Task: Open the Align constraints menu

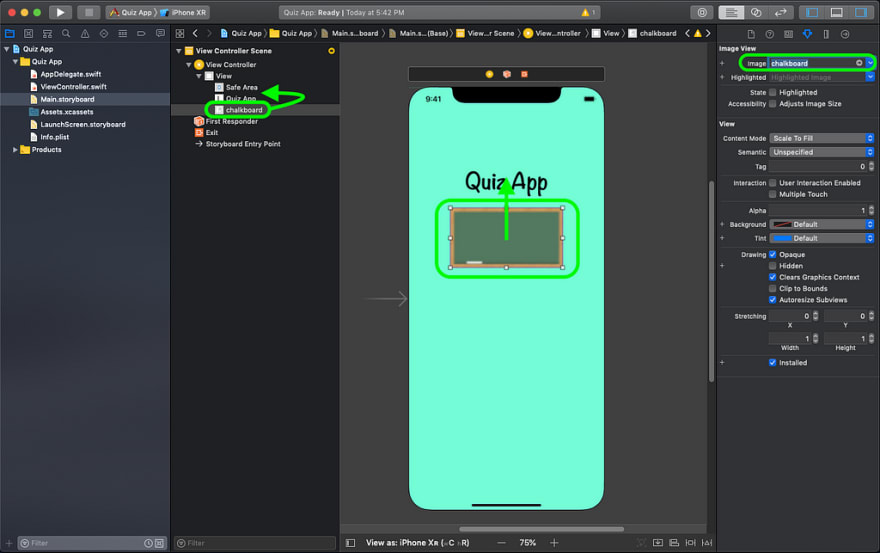Action: (674, 543)
